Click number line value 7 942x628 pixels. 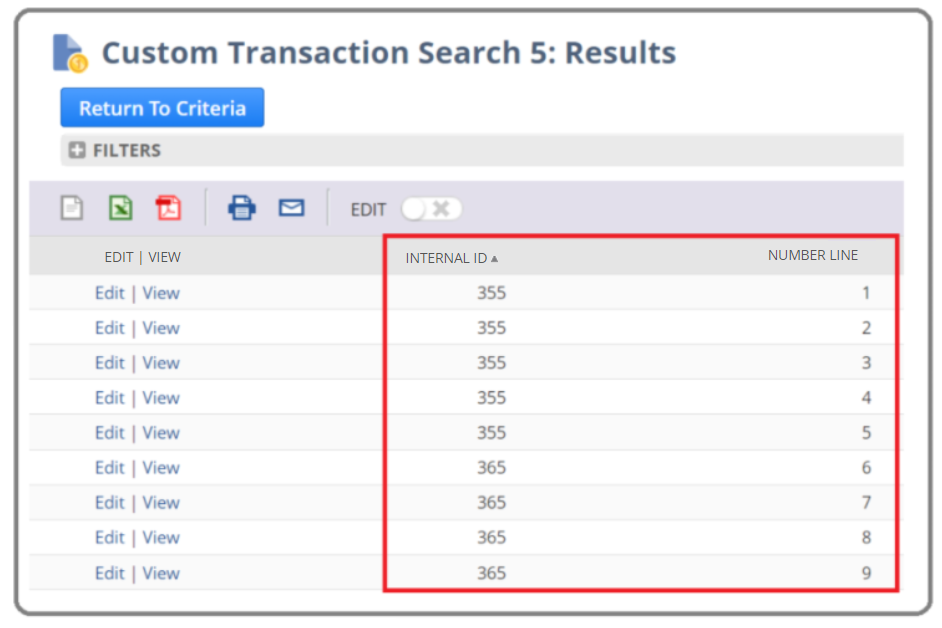click(x=866, y=502)
